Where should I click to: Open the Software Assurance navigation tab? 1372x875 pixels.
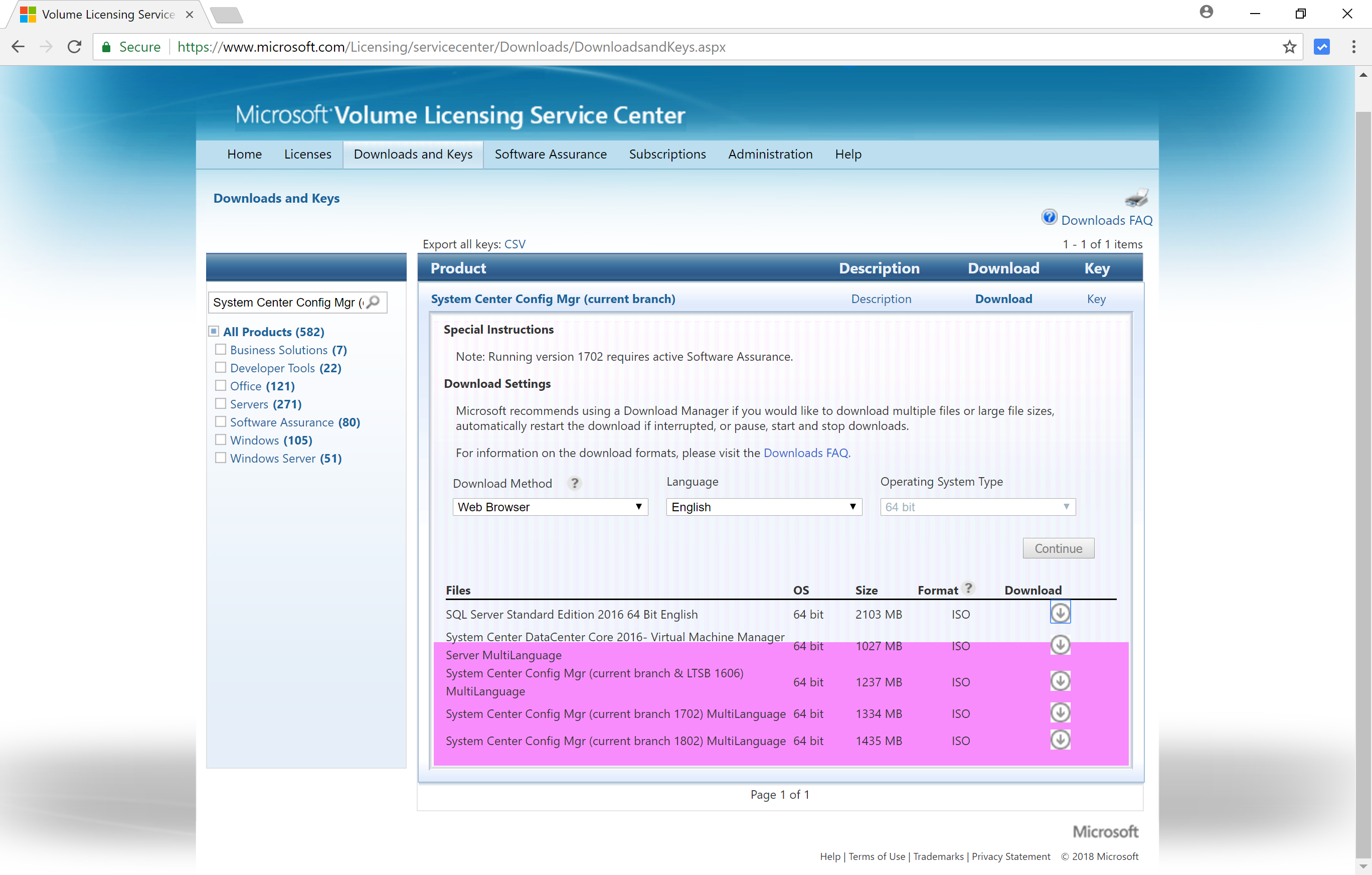coord(551,154)
